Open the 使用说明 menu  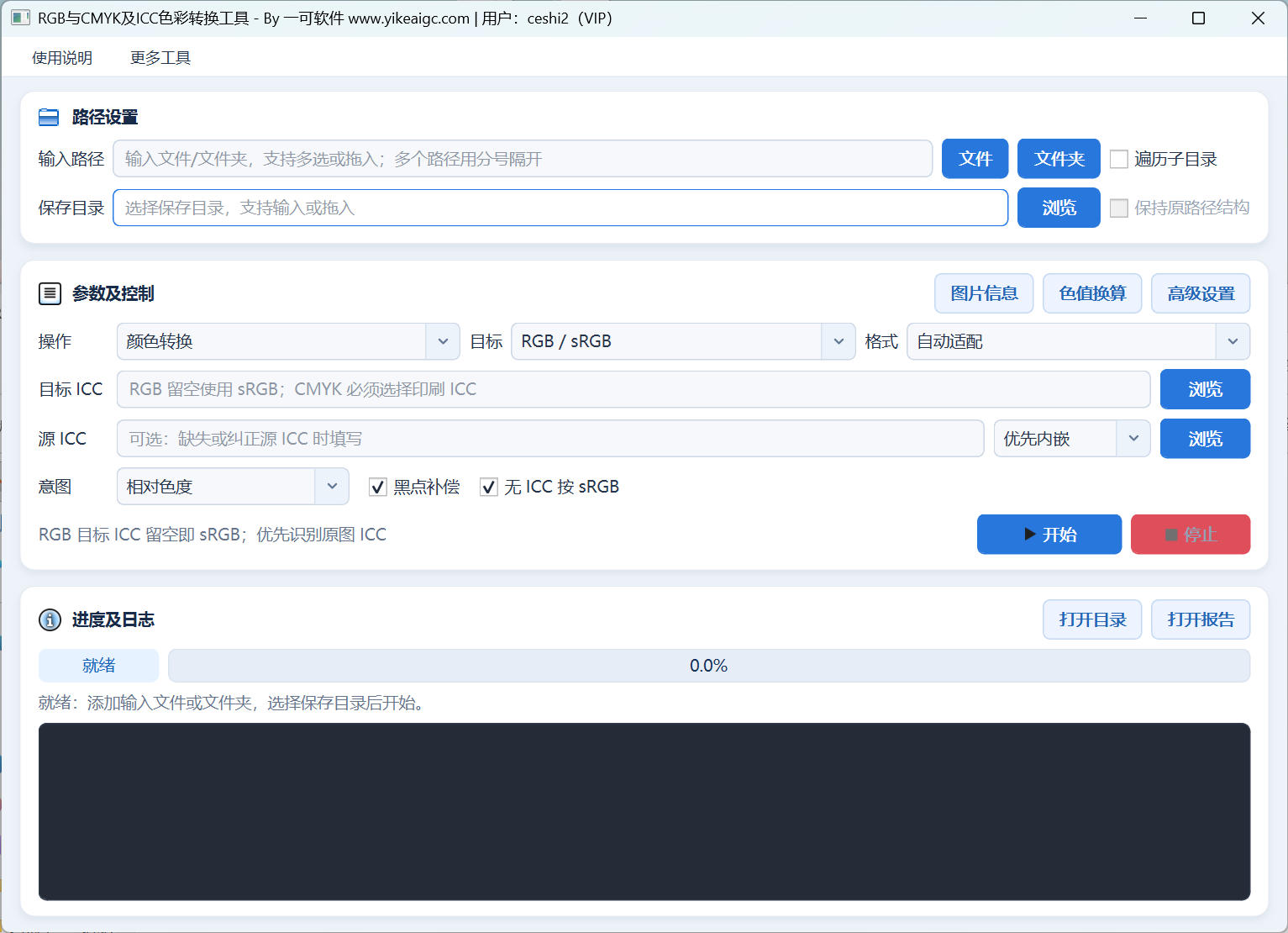point(62,58)
